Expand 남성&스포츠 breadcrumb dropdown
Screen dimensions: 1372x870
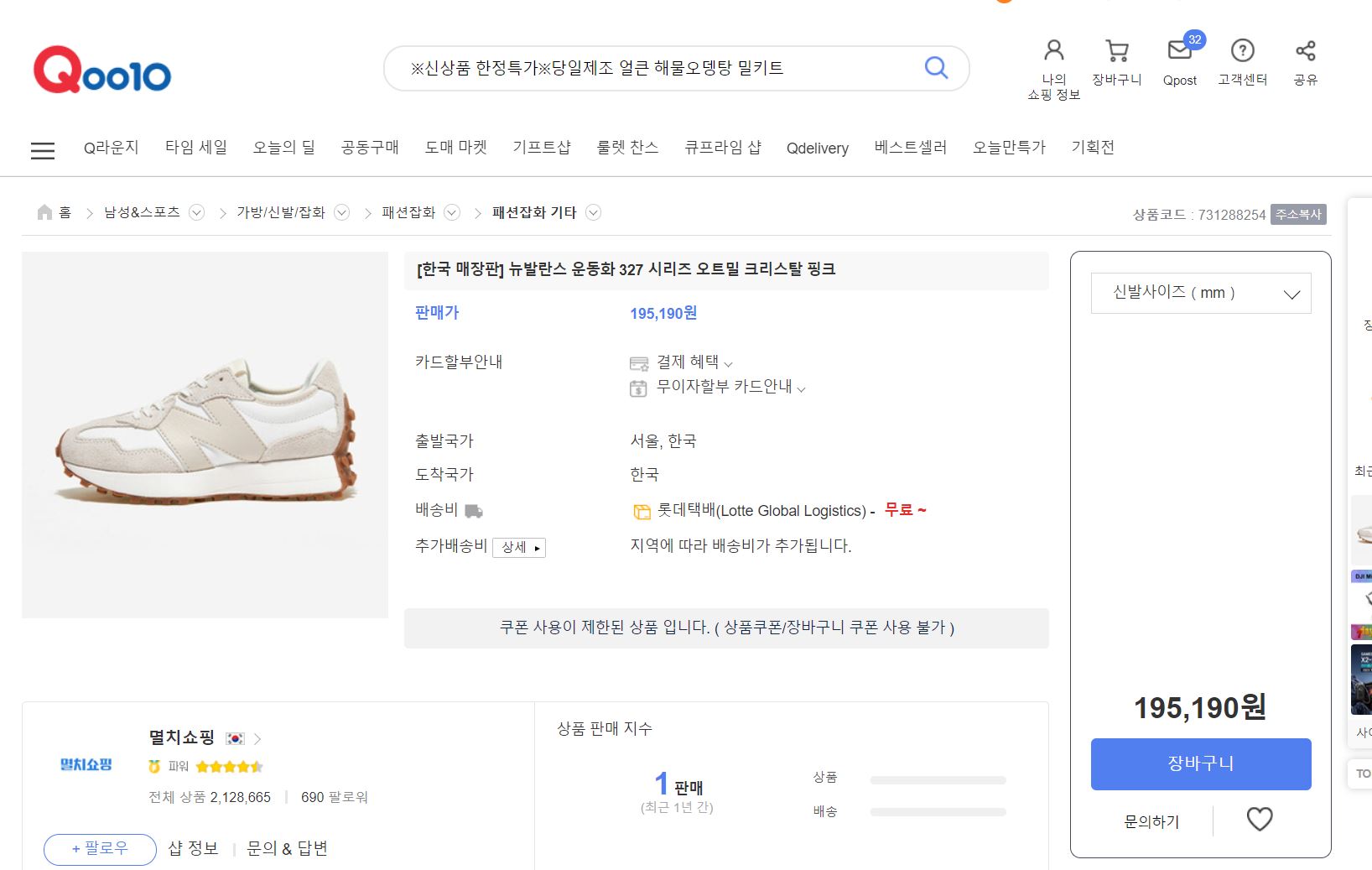(x=196, y=212)
